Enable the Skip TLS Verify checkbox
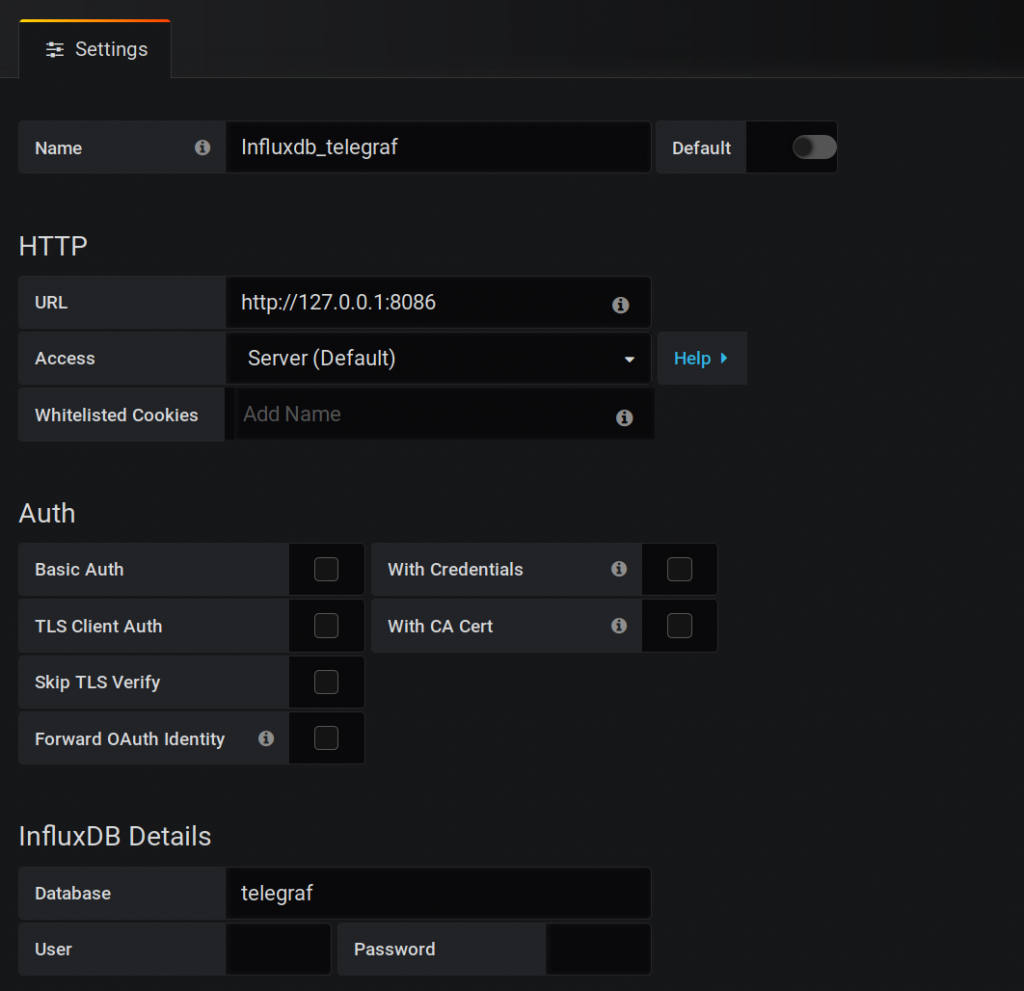 [x=326, y=682]
